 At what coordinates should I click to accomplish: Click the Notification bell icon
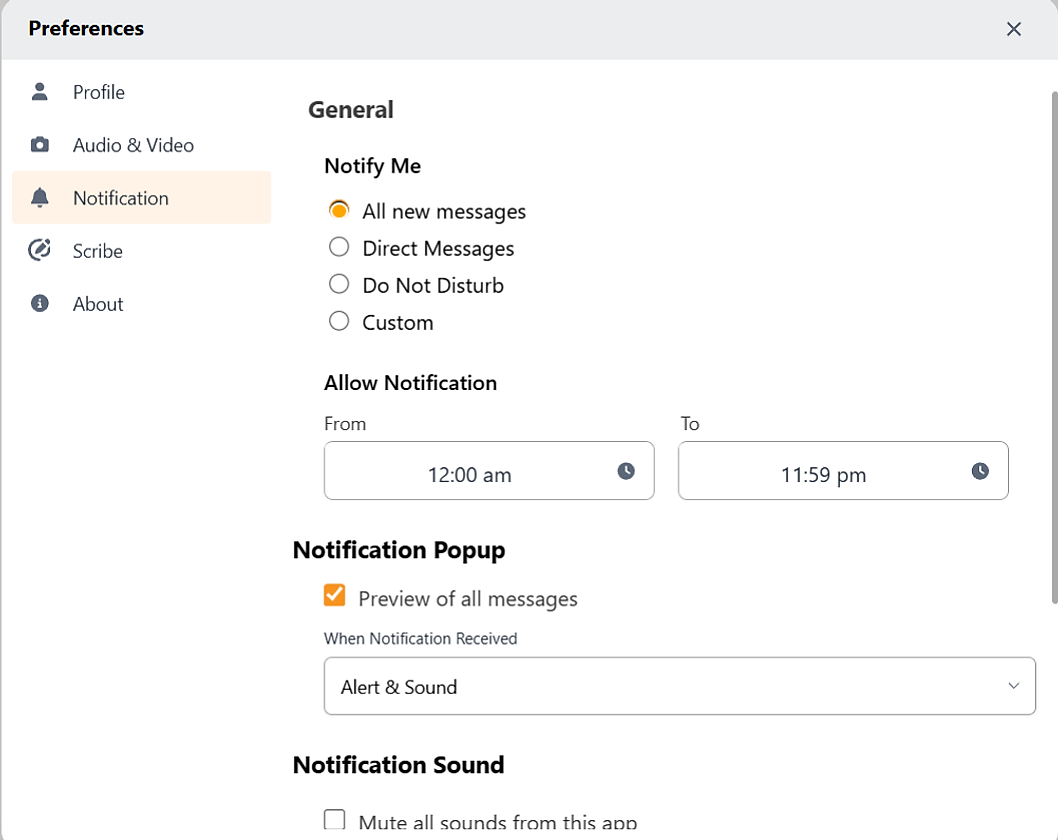click(x=40, y=198)
